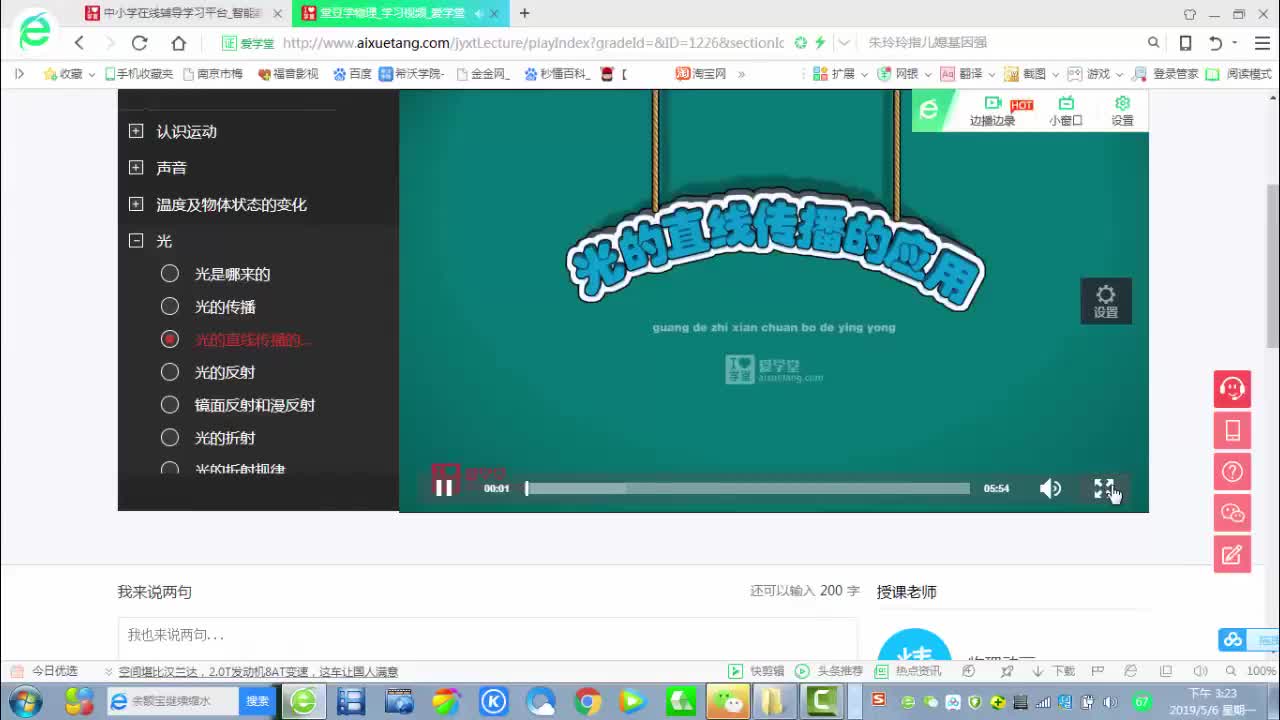Screen dimensions: 1280x720
Task: Open 今日优选 in status bar
Action: (x=45, y=671)
